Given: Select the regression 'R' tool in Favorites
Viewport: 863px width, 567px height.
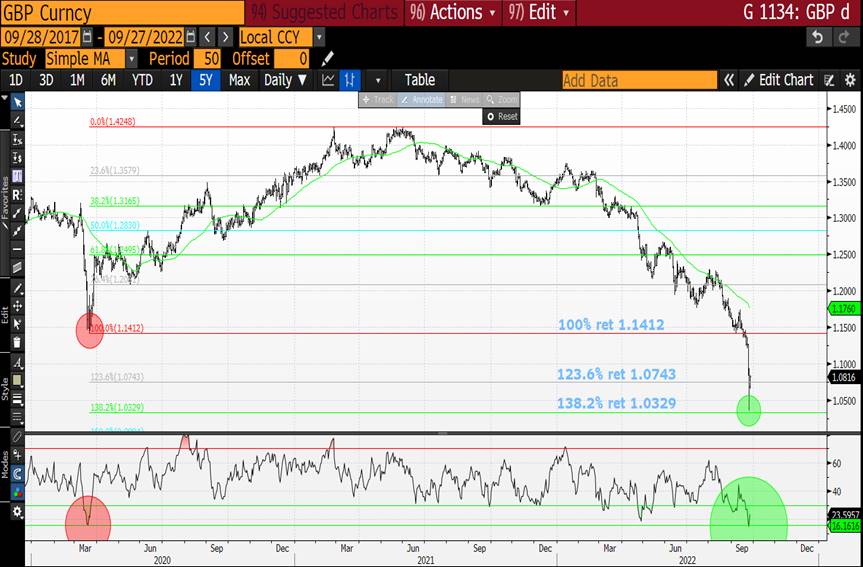Looking at the screenshot, I should coord(18,194).
